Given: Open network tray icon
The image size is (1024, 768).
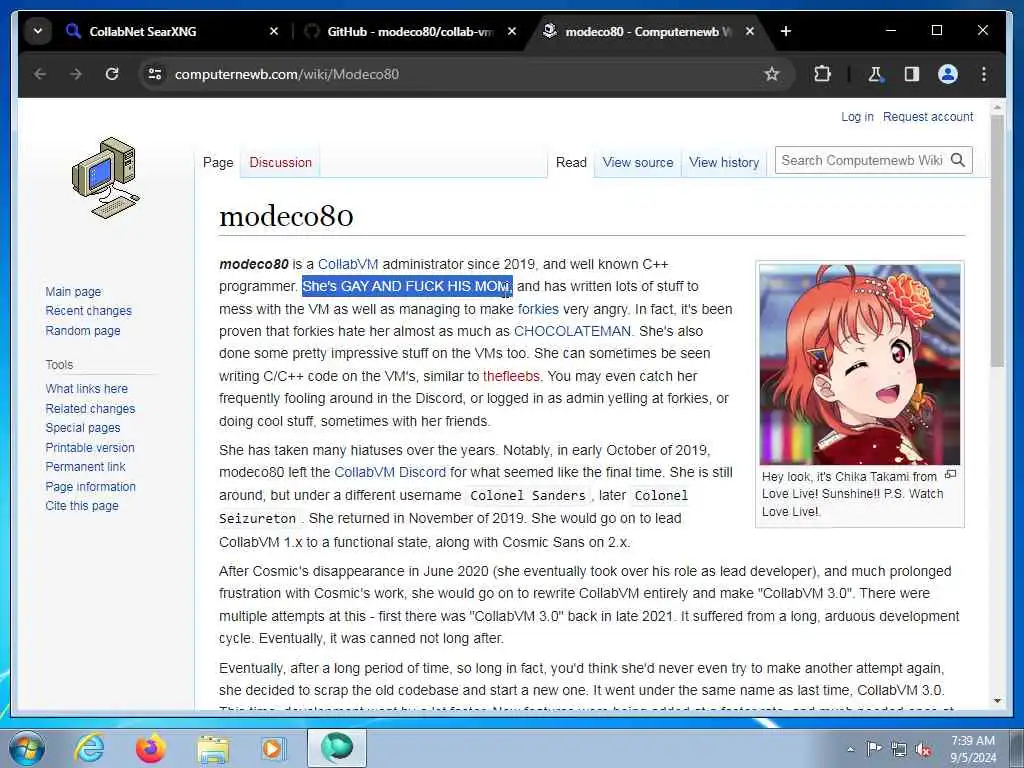Looking at the screenshot, I should pos(899,750).
